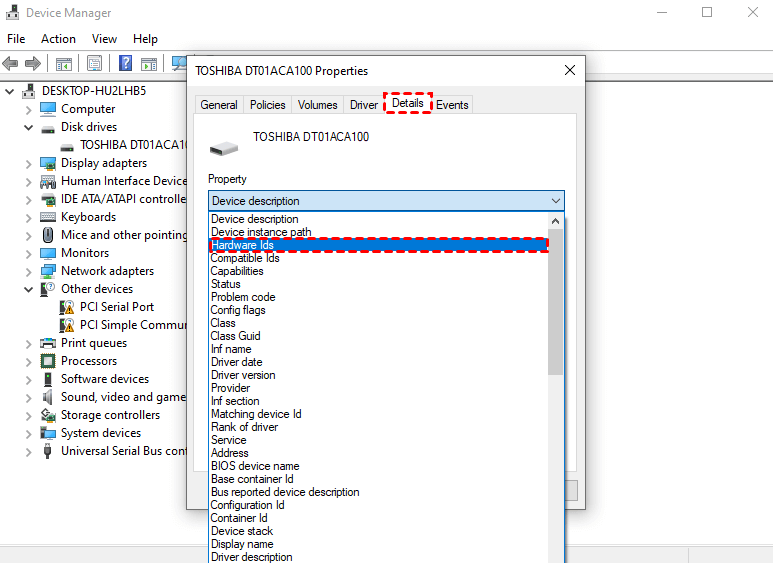Choose Device instance path option
Screen dimensions: 773x563
[x=378, y=232]
